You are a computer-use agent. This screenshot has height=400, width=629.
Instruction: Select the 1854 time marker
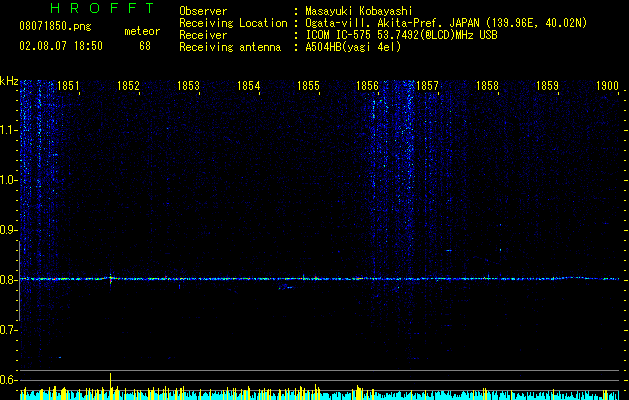[x=248, y=86]
